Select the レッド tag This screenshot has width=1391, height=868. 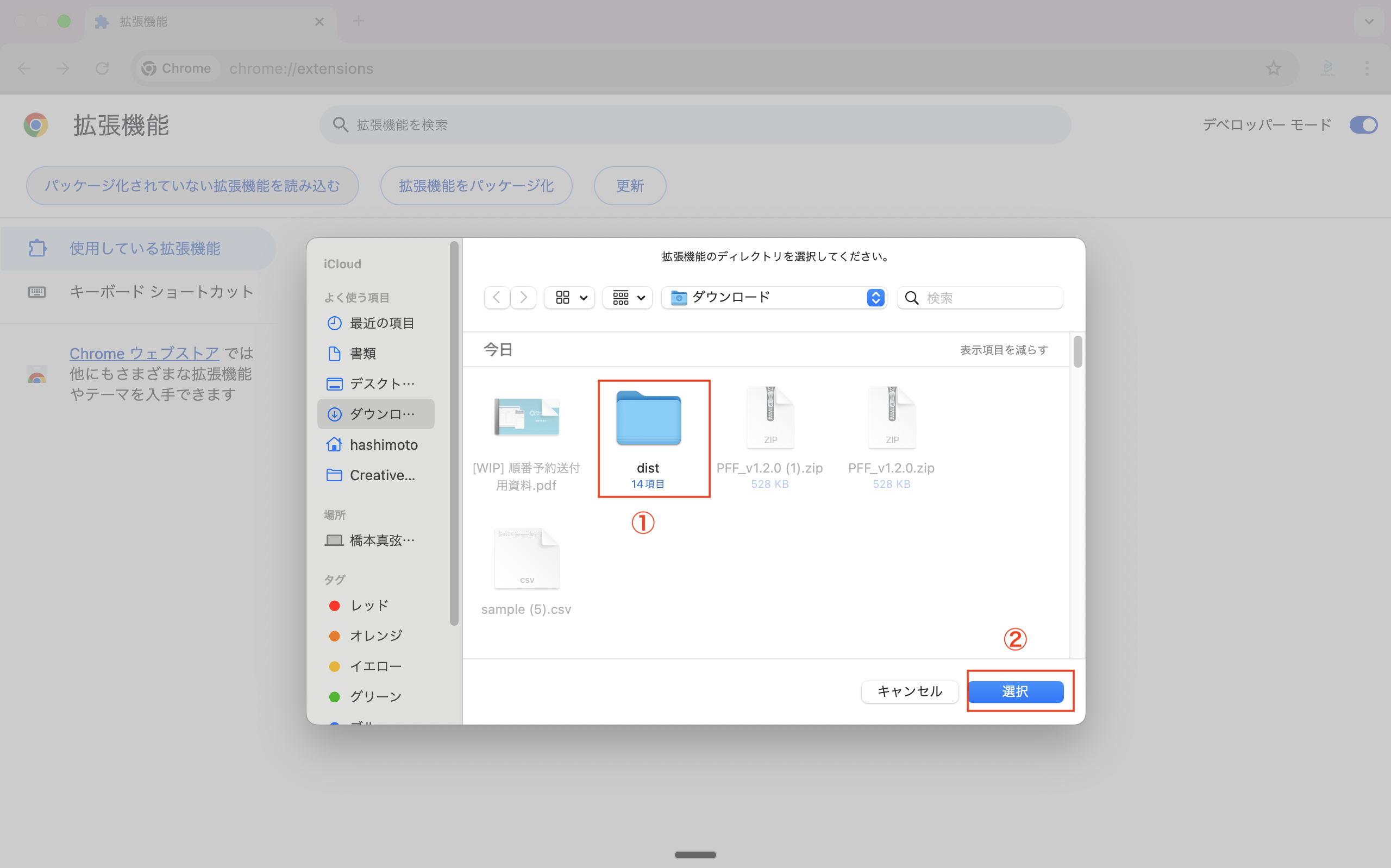[x=369, y=605]
